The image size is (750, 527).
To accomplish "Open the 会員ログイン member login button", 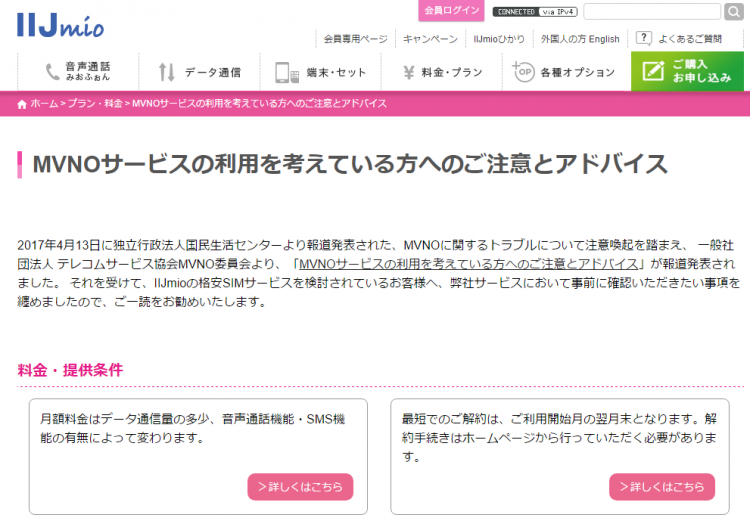I will [452, 10].
